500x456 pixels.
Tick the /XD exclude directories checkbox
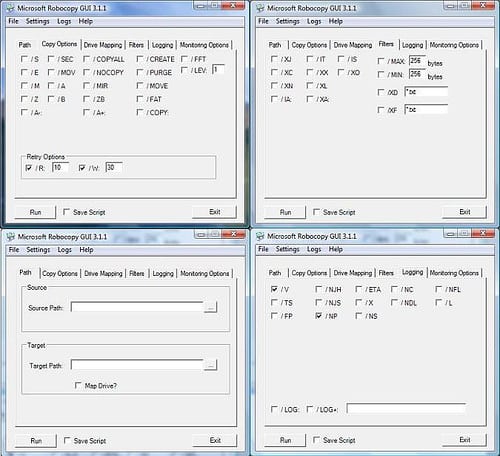381,92
